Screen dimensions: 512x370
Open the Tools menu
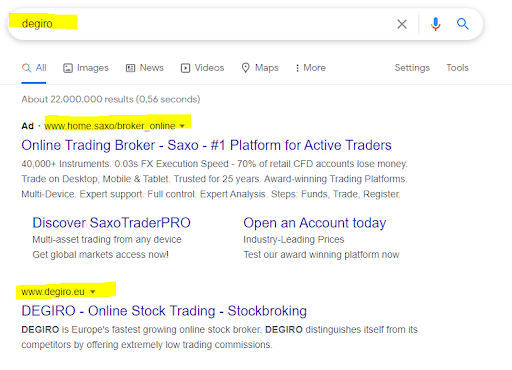(x=457, y=68)
